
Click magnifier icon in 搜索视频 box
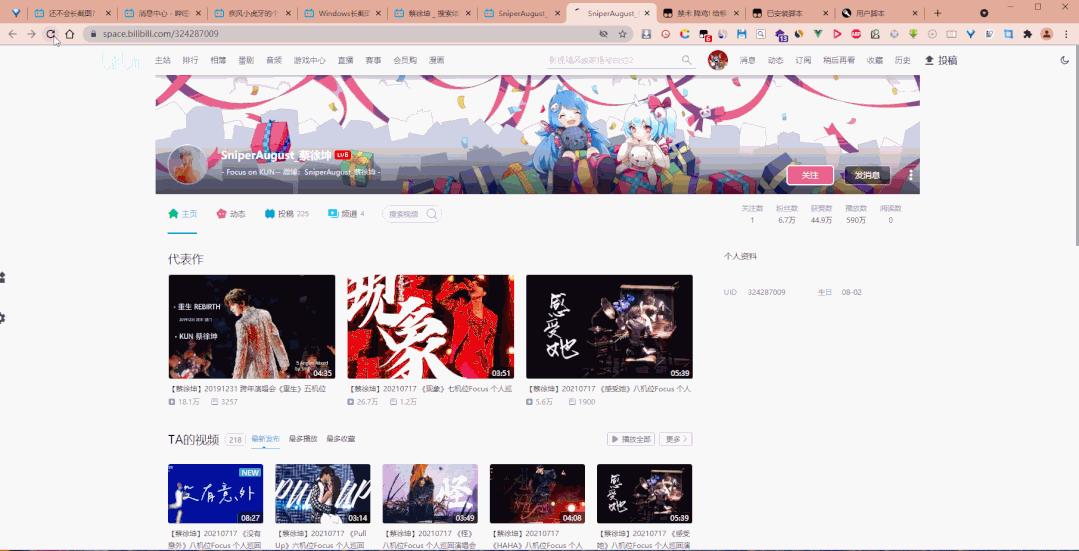431,214
